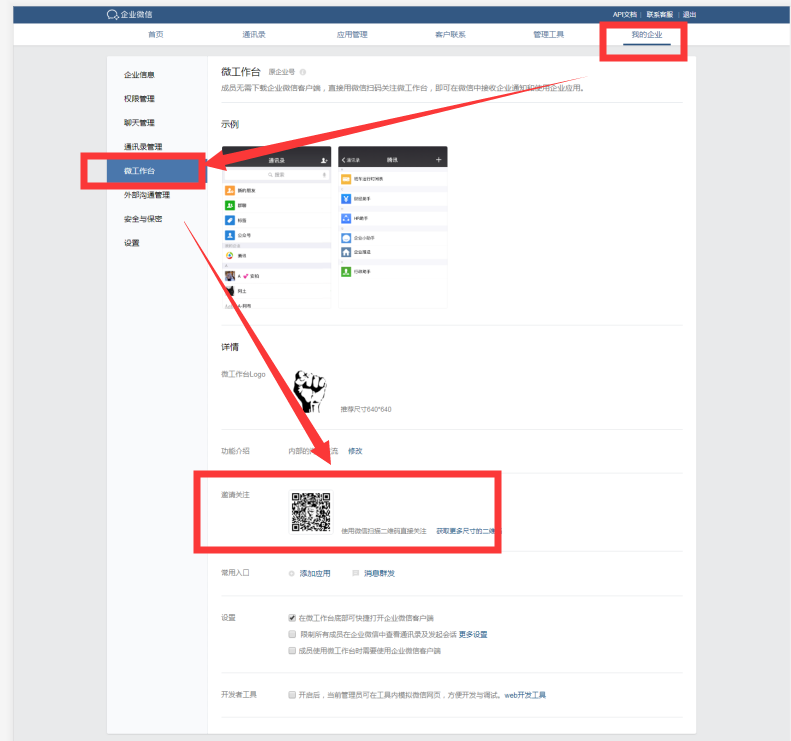
Task: Open 权限管理 in the sidebar
Action: (139, 98)
